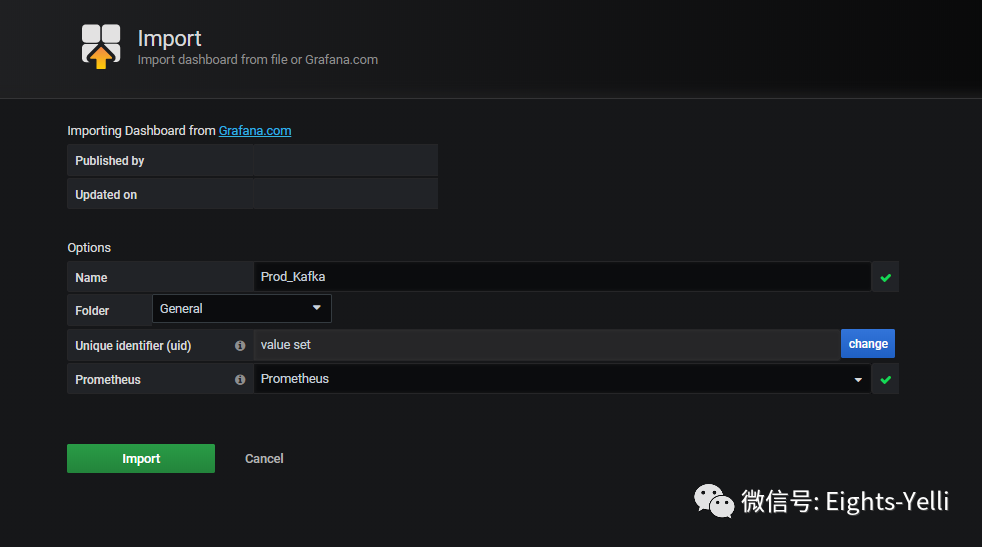This screenshot has height=547, width=982.
Task: Click info icon next to Unique identifier (uid)
Action: 240,346
